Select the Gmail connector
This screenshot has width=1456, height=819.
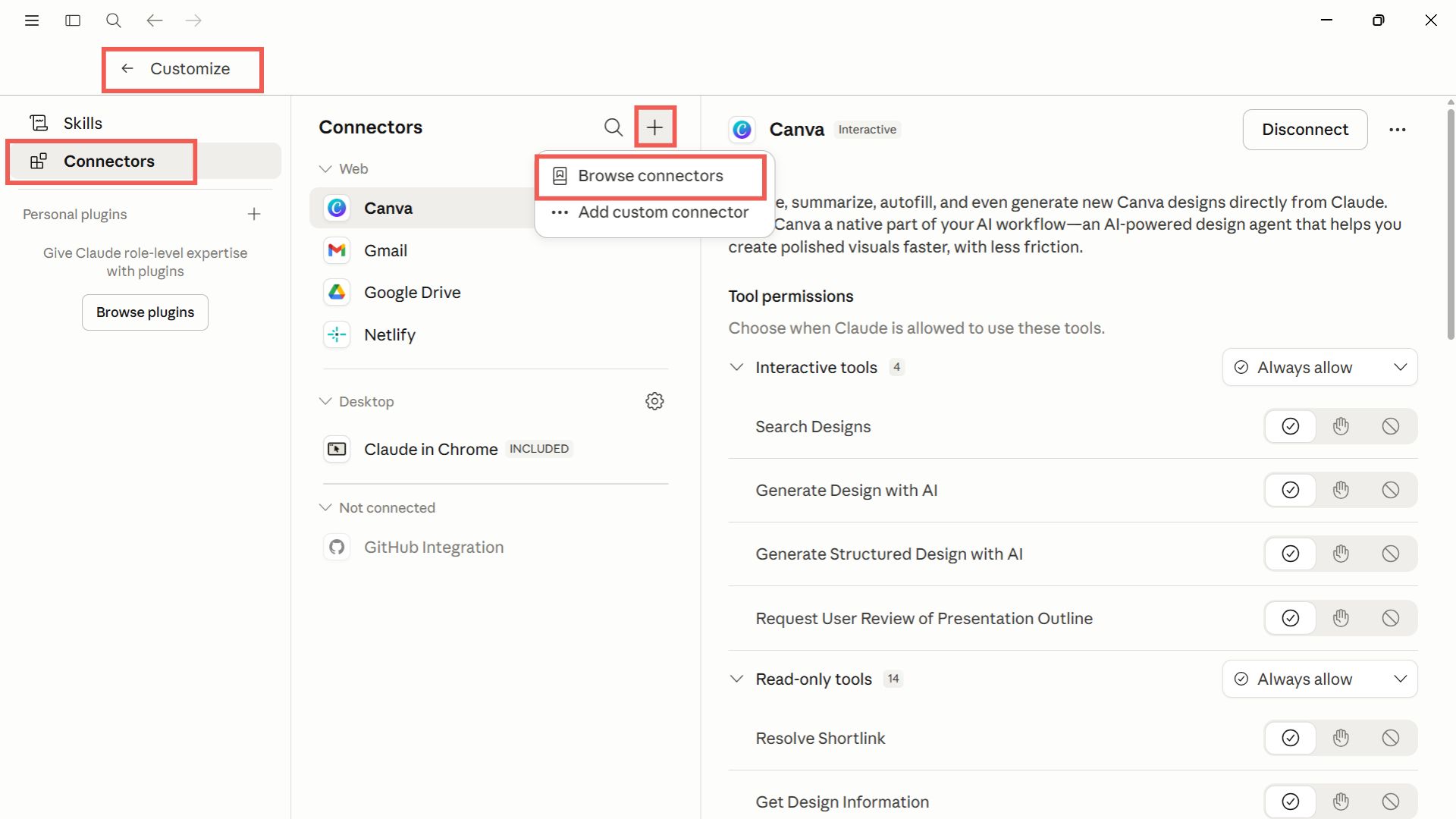[x=385, y=250]
